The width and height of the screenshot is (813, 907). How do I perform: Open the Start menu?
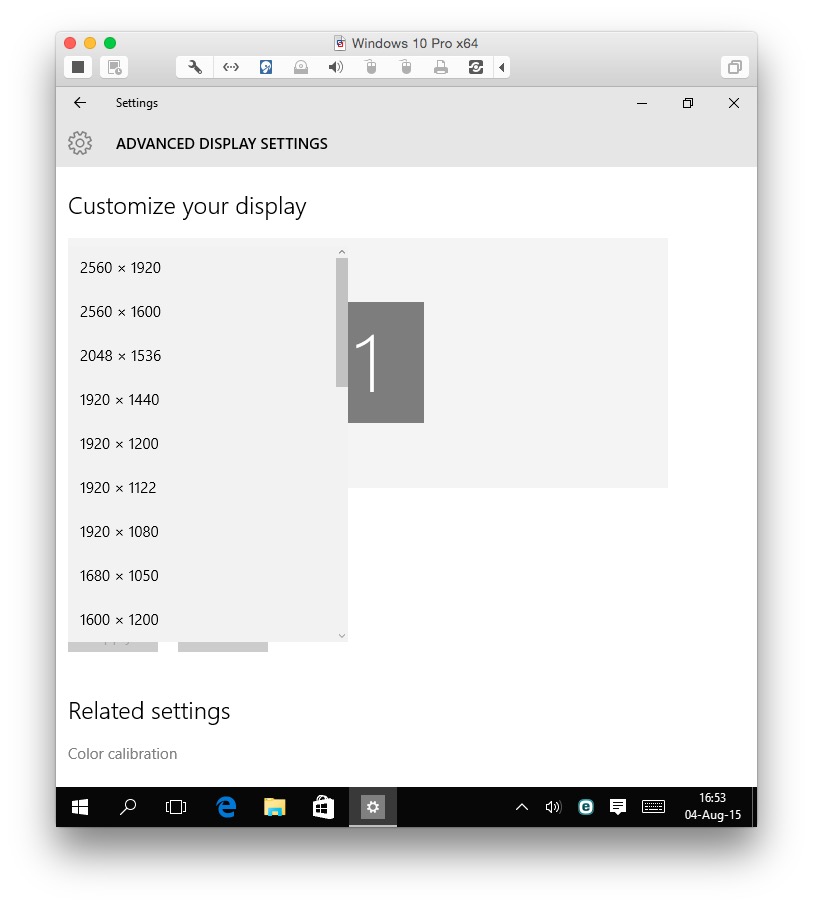pyautogui.click(x=79, y=807)
